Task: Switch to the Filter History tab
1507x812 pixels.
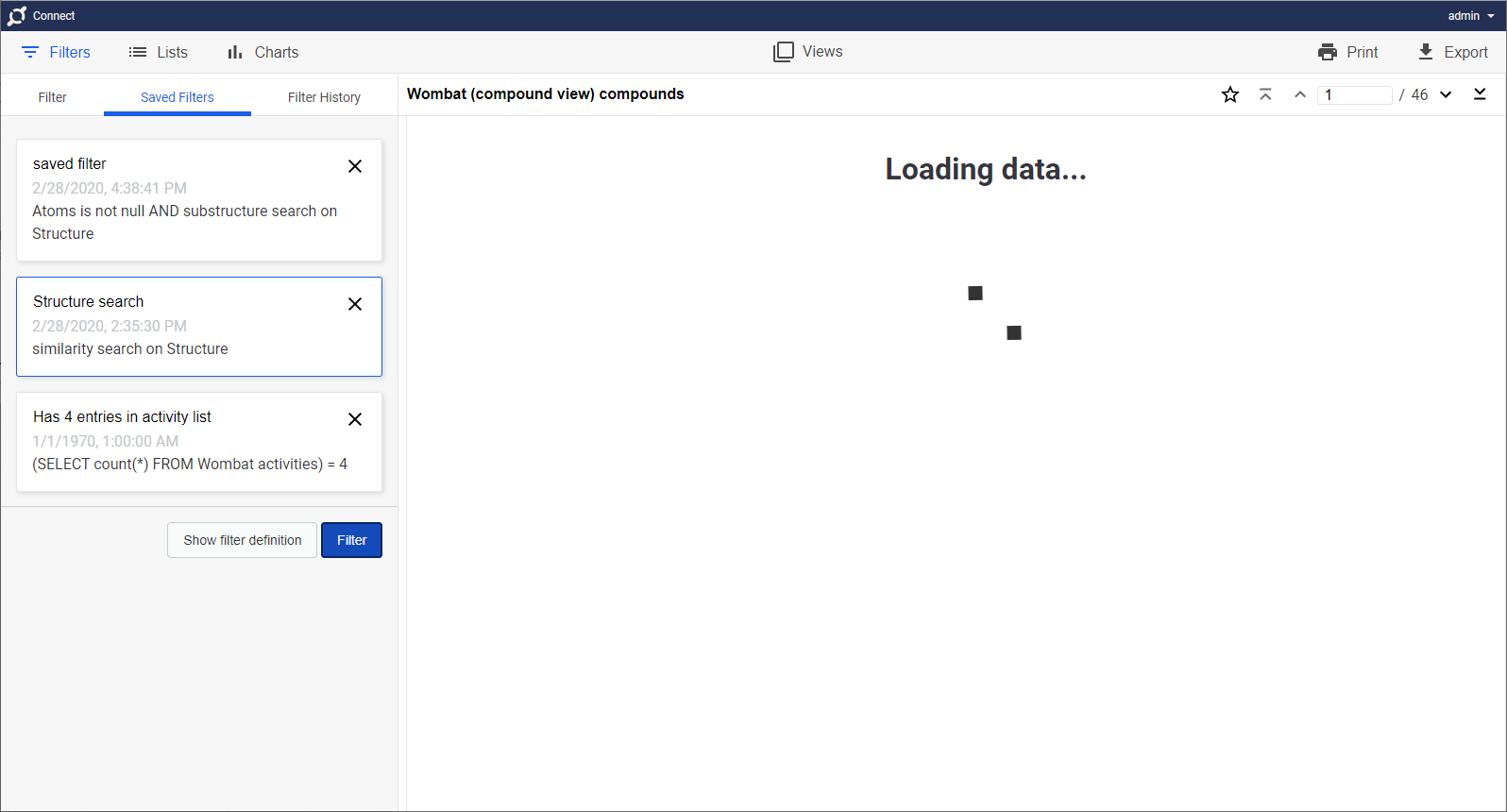Action: pos(324,97)
